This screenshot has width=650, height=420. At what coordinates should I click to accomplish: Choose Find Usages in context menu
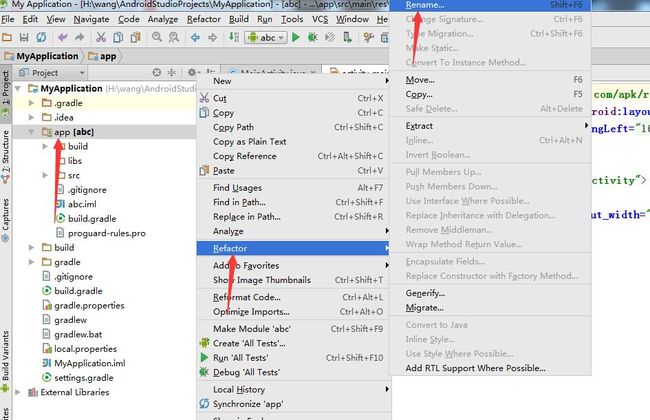point(294,188)
